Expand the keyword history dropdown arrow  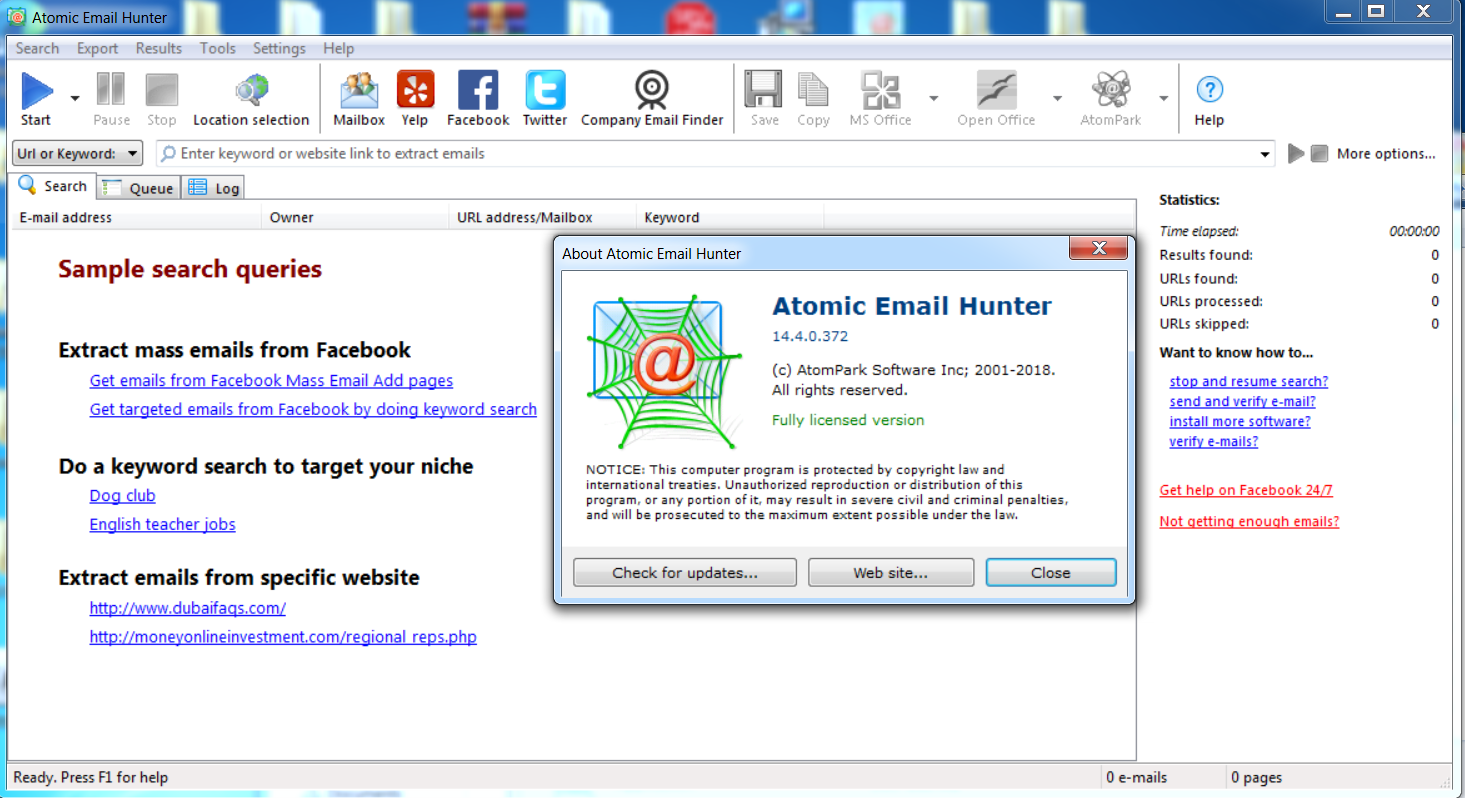[x=1266, y=154]
